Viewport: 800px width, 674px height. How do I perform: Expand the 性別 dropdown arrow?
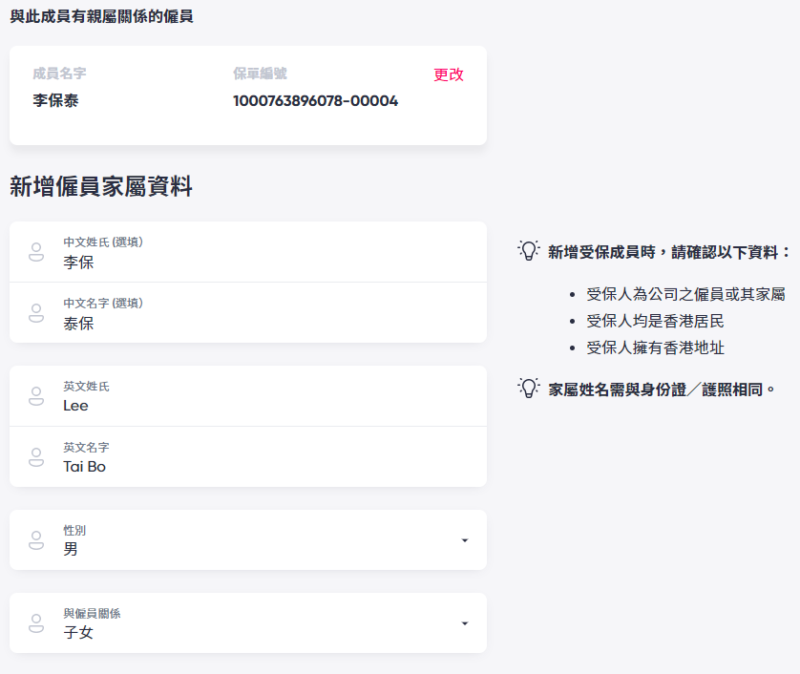click(464, 541)
